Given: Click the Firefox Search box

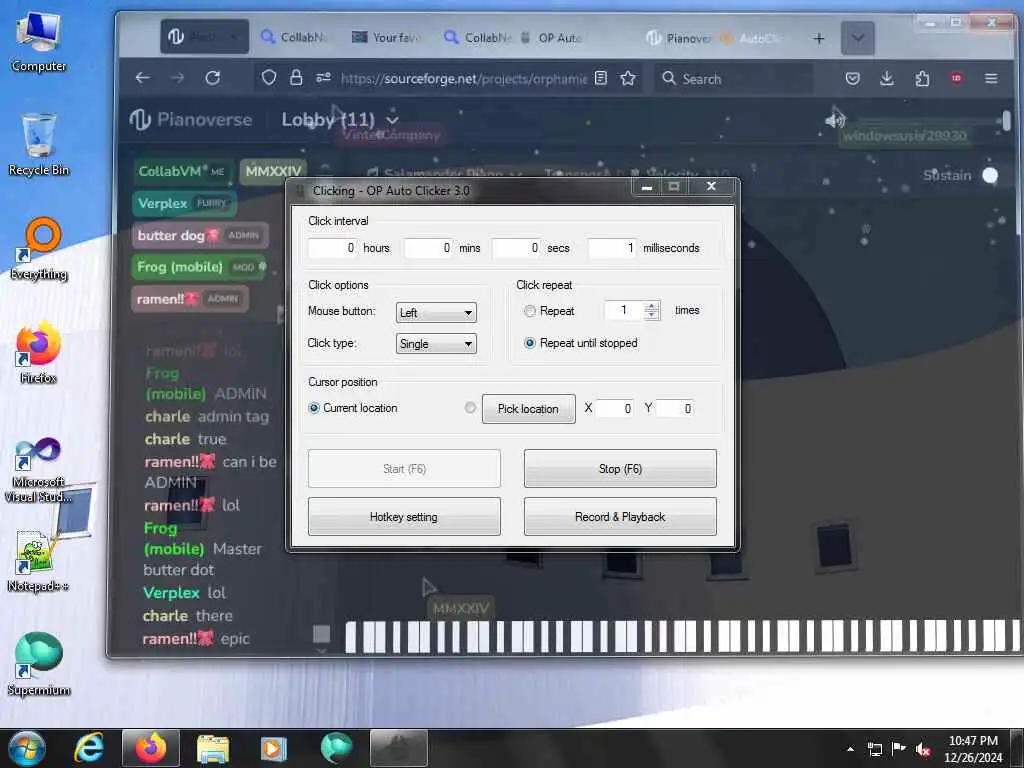Looking at the screenshot, I should 734,78.
